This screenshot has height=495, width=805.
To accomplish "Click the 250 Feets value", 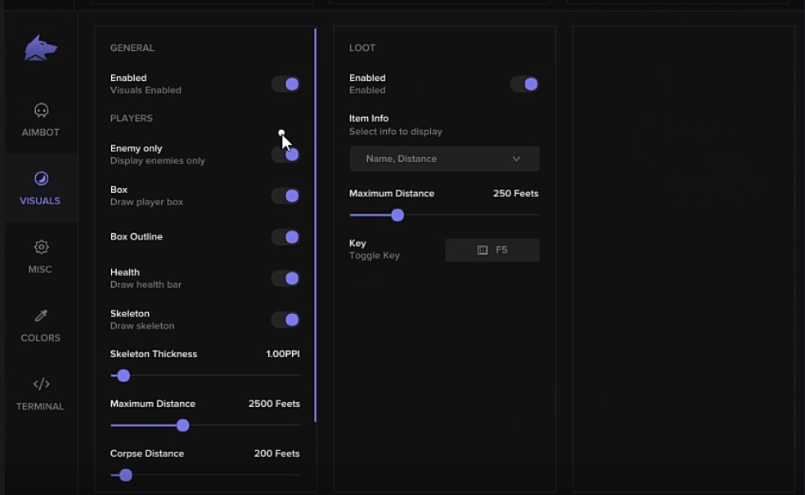I will coord(516,194).
